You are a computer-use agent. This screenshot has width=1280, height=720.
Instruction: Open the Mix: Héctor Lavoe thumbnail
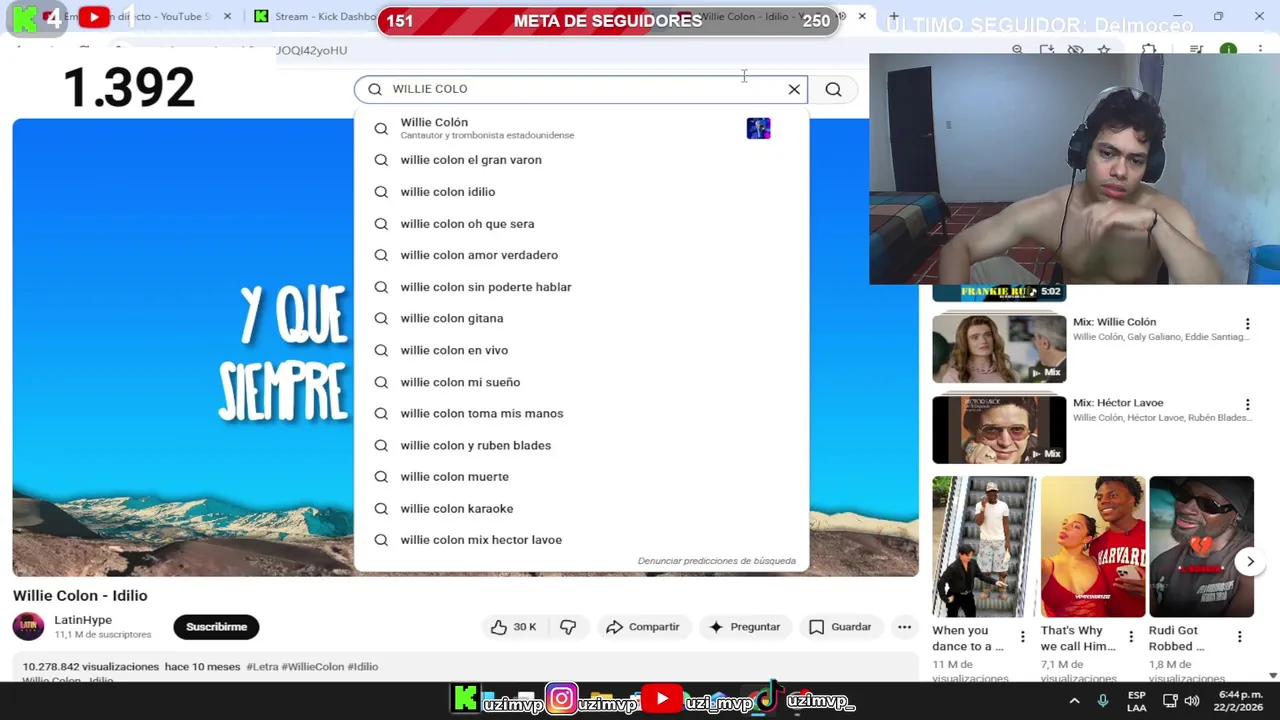coord(999,429)
